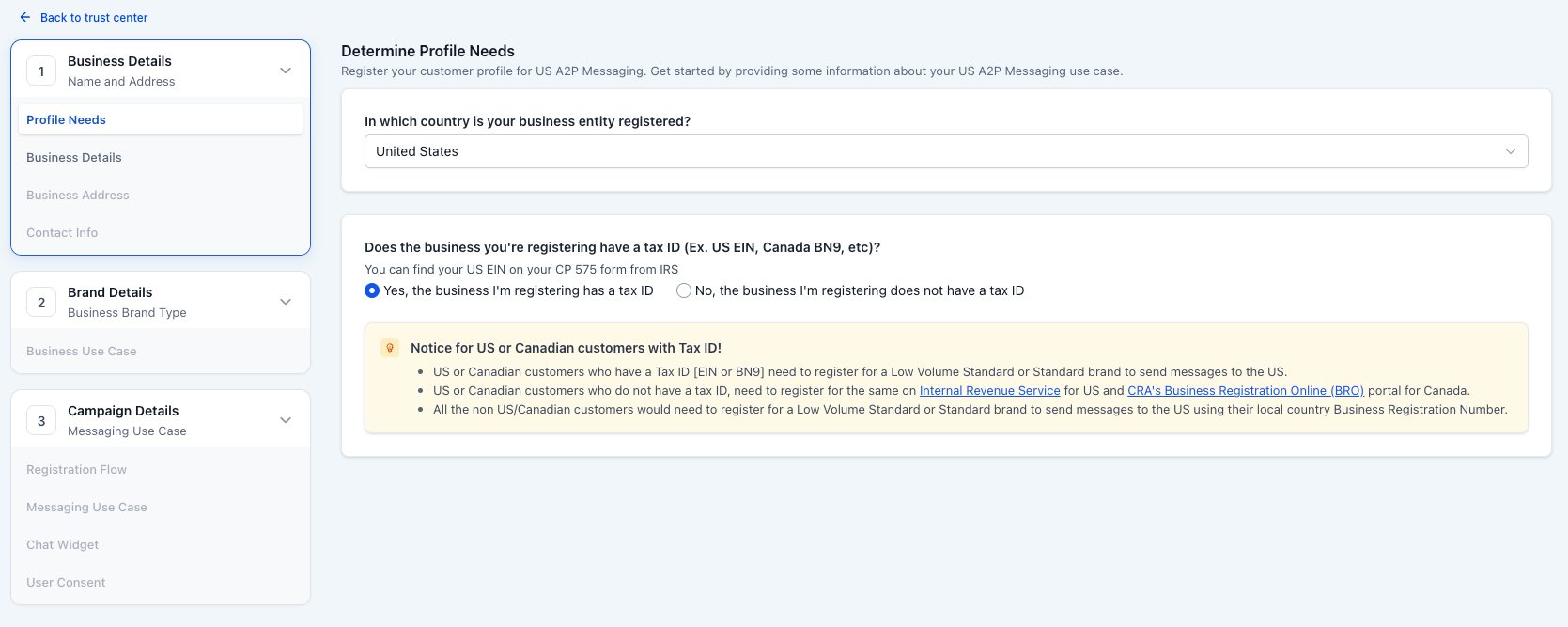The height and width of the screenshot is (627, 1568).
Task: Click the 'Notice for US or Canadian customers' title
Action: pyautogui.click(x=566, y=348)
